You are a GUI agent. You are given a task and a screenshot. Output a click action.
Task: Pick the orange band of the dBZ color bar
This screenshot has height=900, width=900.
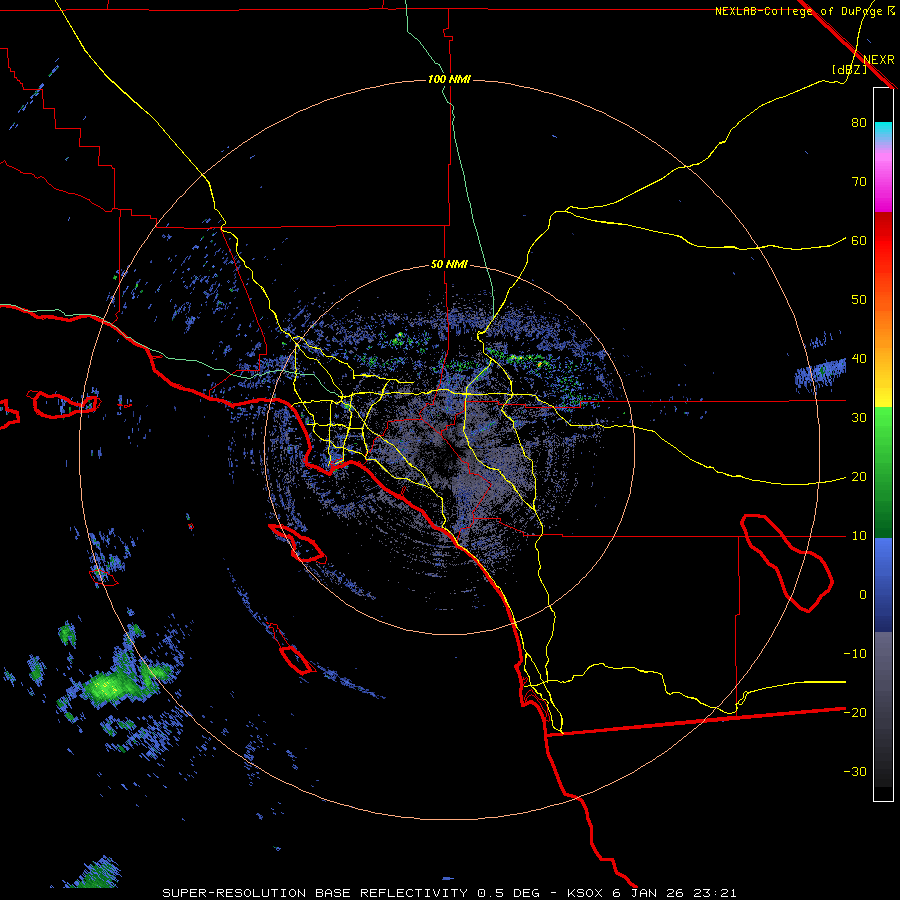point(883,330)
